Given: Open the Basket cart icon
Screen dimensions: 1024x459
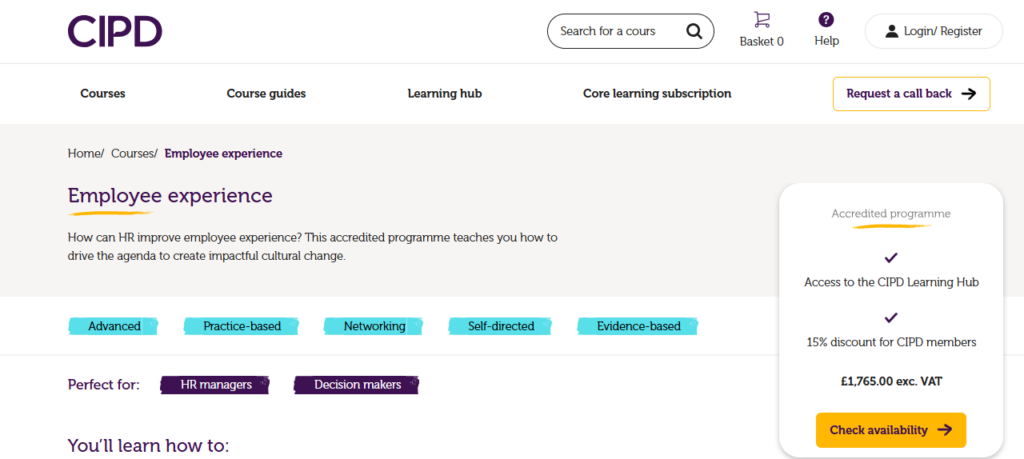Looking at the screenshot, I should click(x=761, y=20).
